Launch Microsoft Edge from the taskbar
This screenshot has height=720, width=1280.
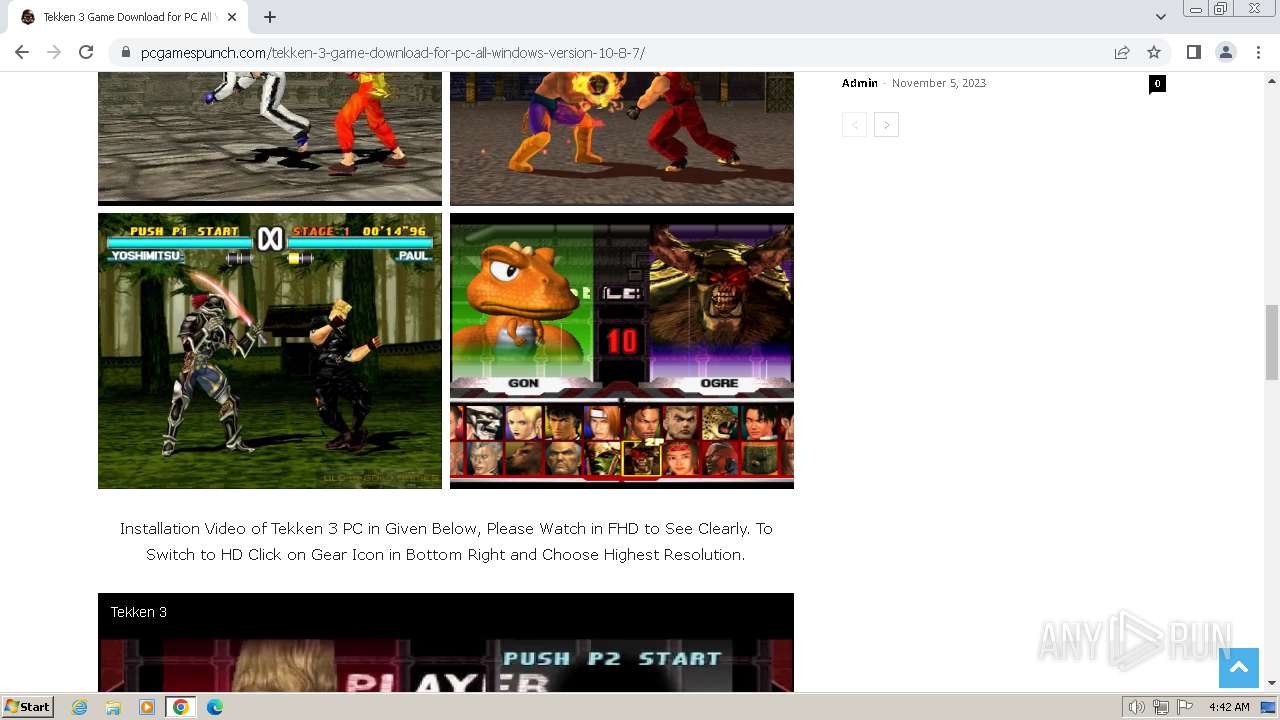[215, 707]
